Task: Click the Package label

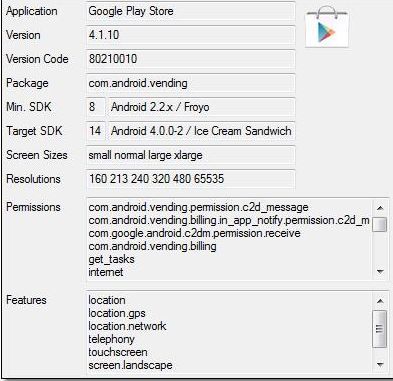Action: (27, 83)
